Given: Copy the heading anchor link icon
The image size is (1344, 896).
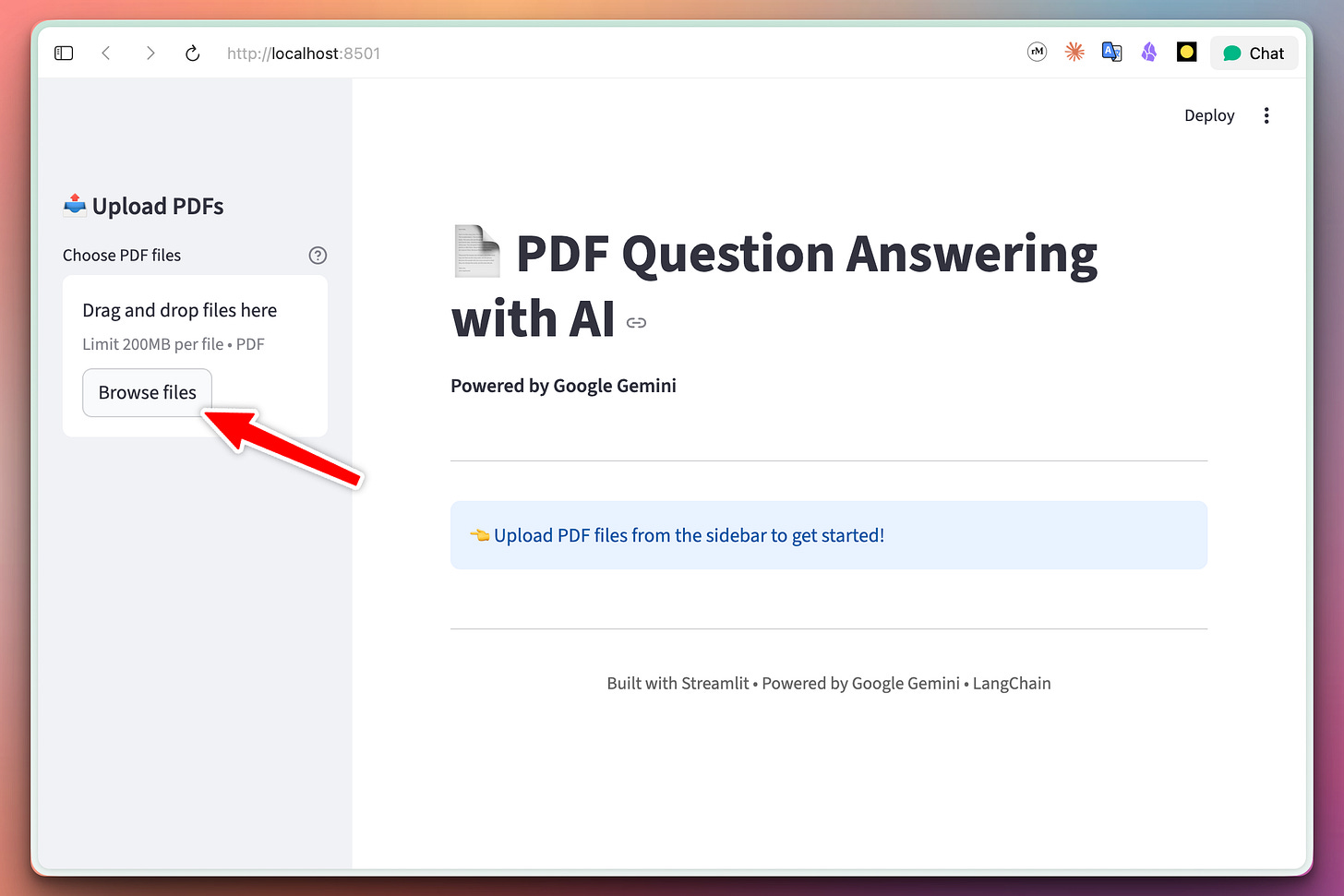Looking at the screenshot, I should (636, 323).
